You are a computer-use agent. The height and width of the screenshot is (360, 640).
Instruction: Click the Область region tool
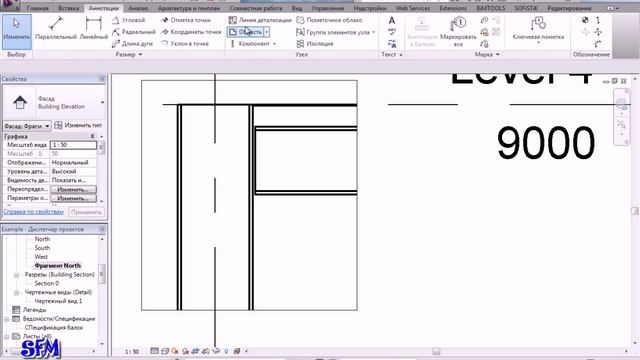coord(245,32)
